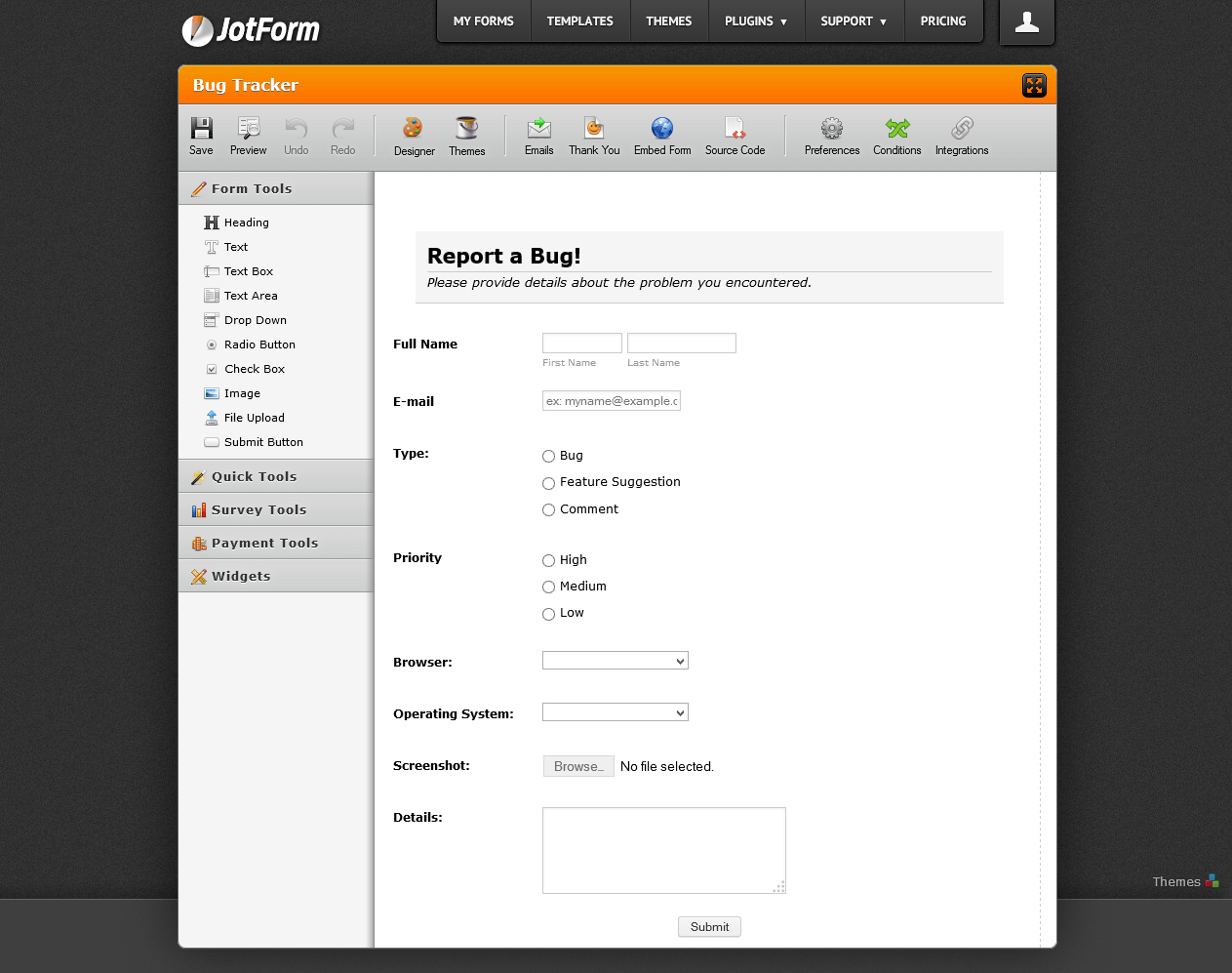Screen dimensions: 1232x973
Task: Open the Conditions tool
Action: 896,129
